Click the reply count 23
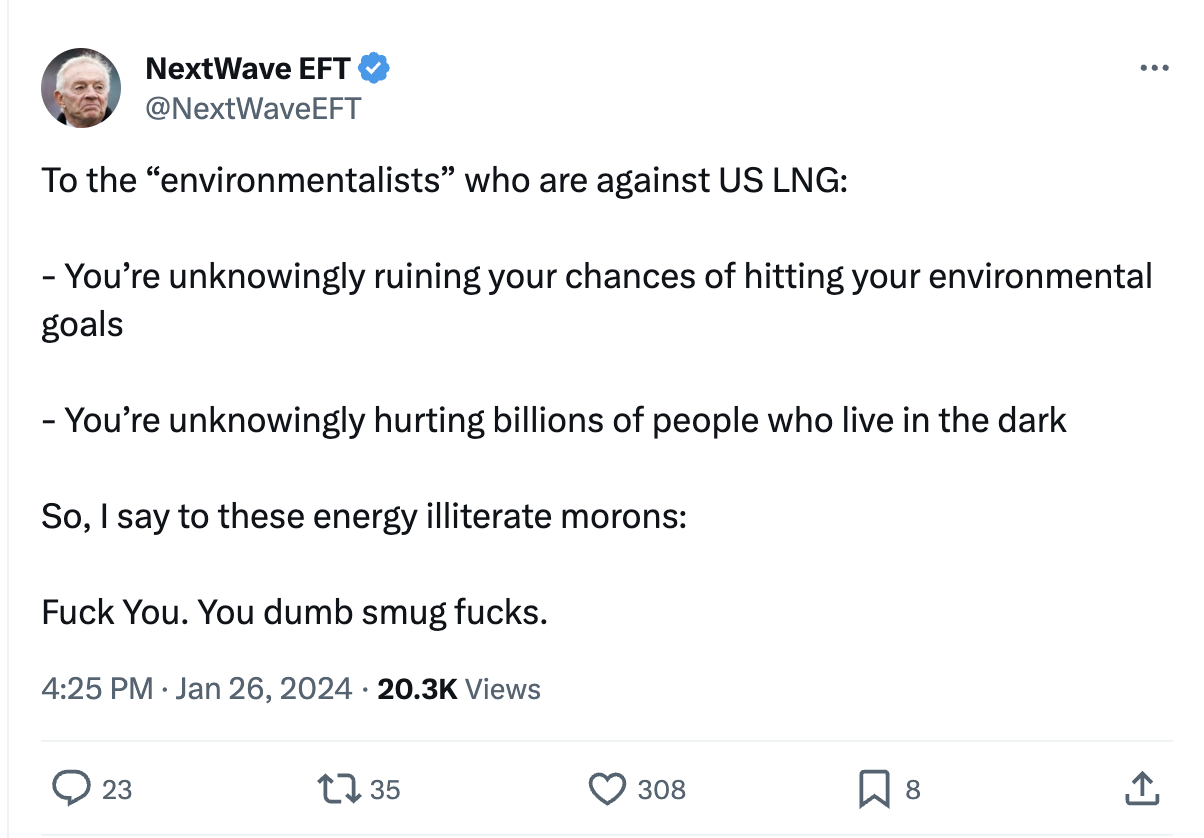Image resolution: width=1204 pixels, height=838 pixels. 117,790
